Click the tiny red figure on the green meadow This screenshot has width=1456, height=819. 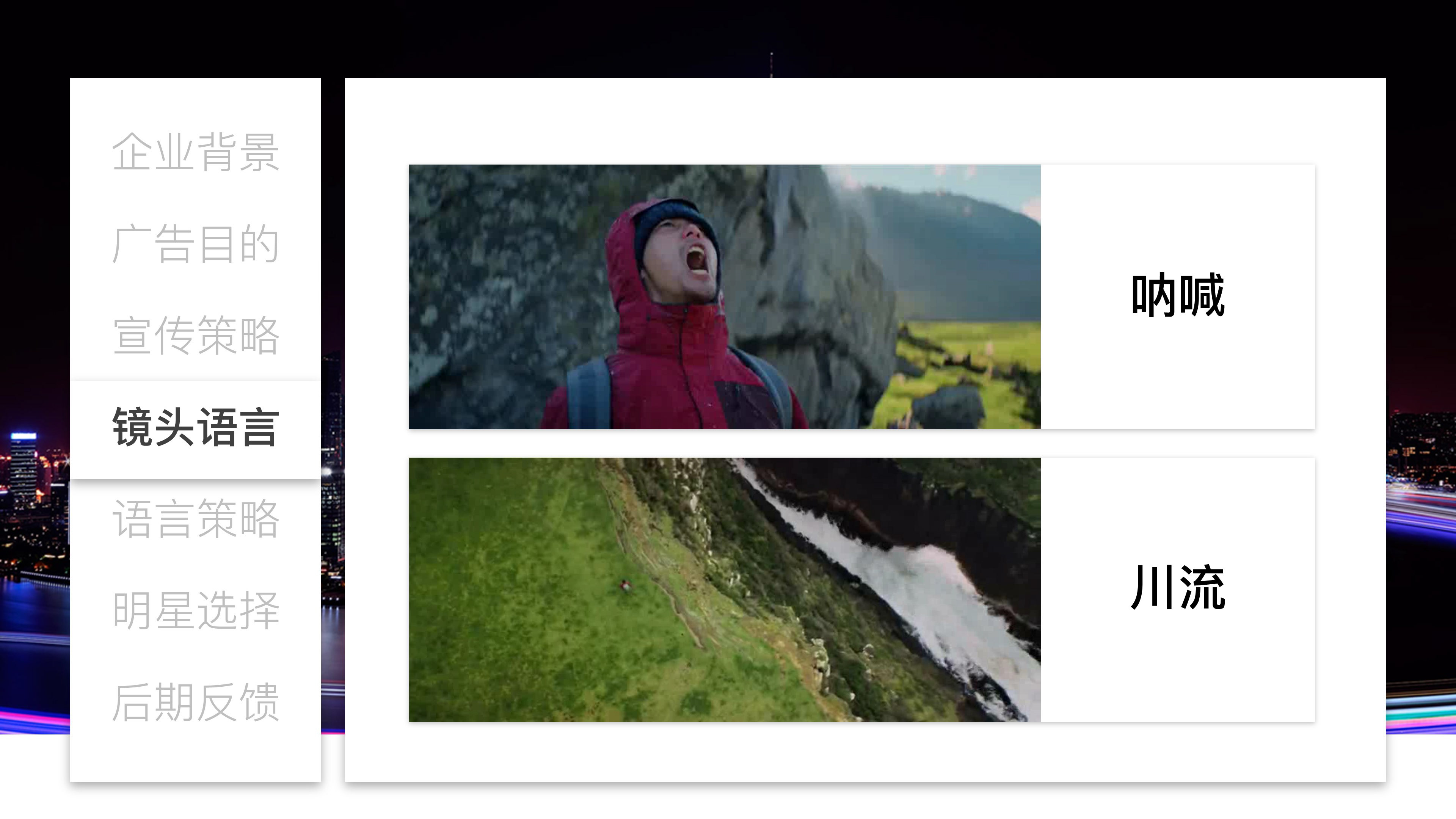[x=625, y=585]
